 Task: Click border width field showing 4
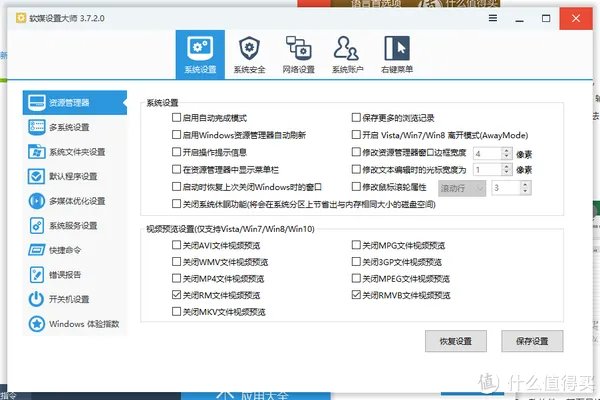click(488, 153)
